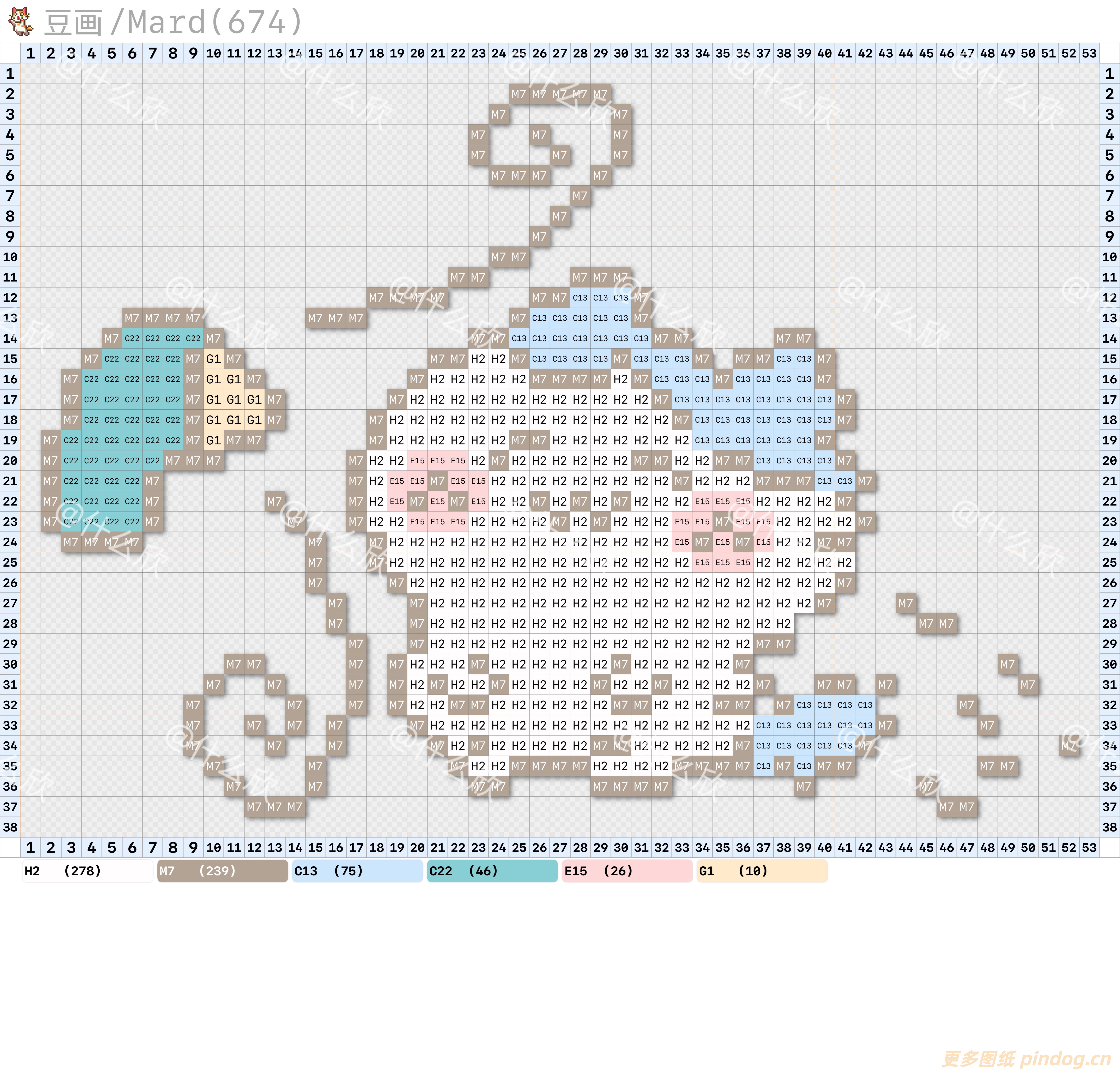
Task: Click the M7 bead at row 21, column 21
Action: tap(438, 481)
